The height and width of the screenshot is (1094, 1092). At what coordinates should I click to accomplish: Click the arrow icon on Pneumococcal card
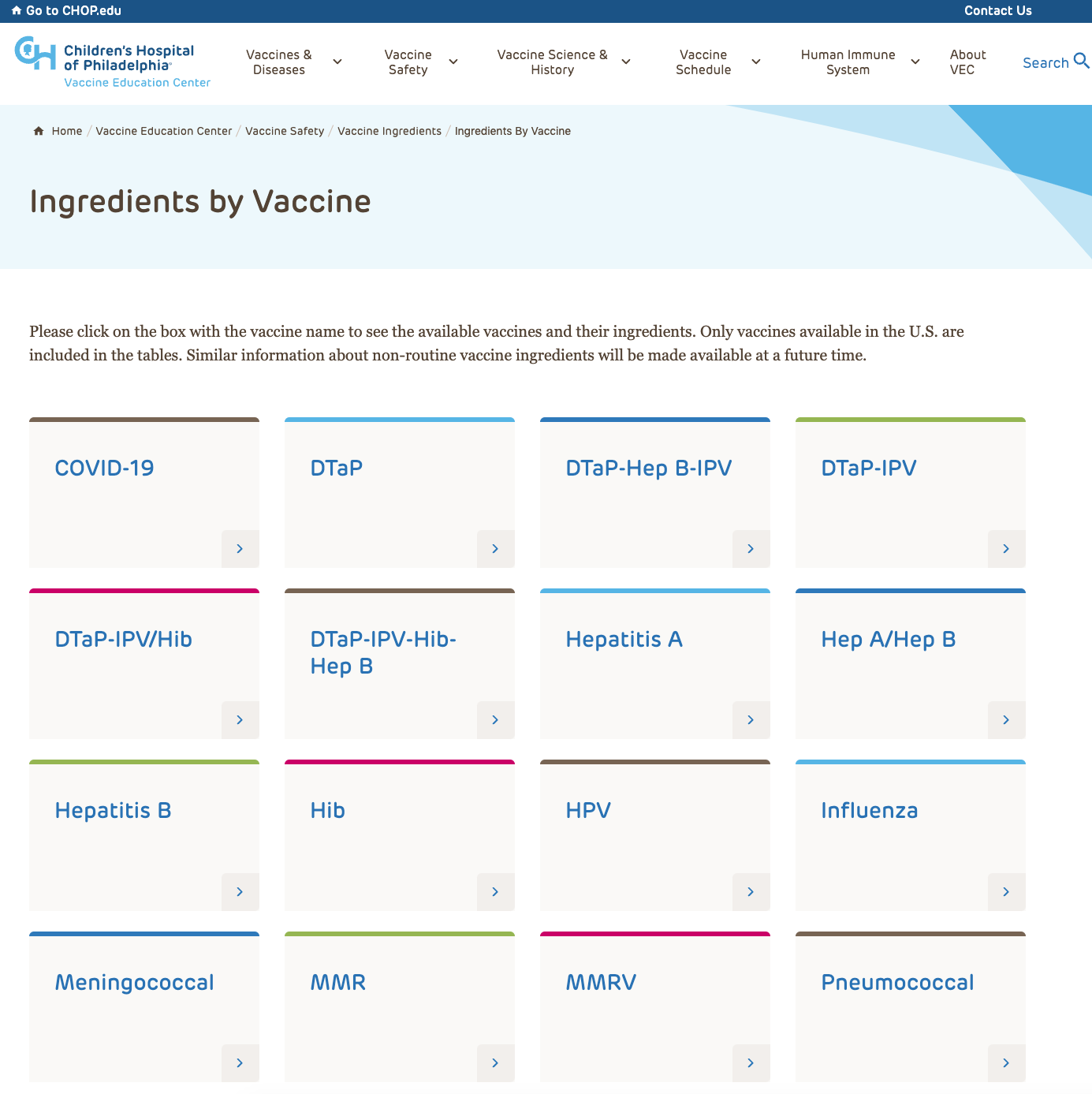coord(1007,1063)
